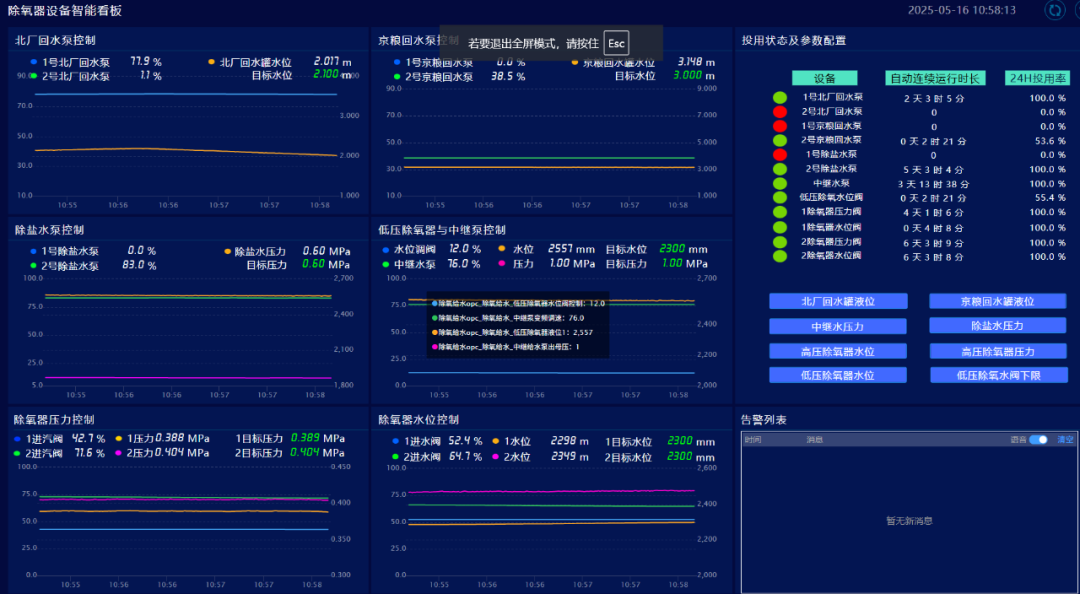Click the 时间 column header in 告警列表

pos(753,440)
